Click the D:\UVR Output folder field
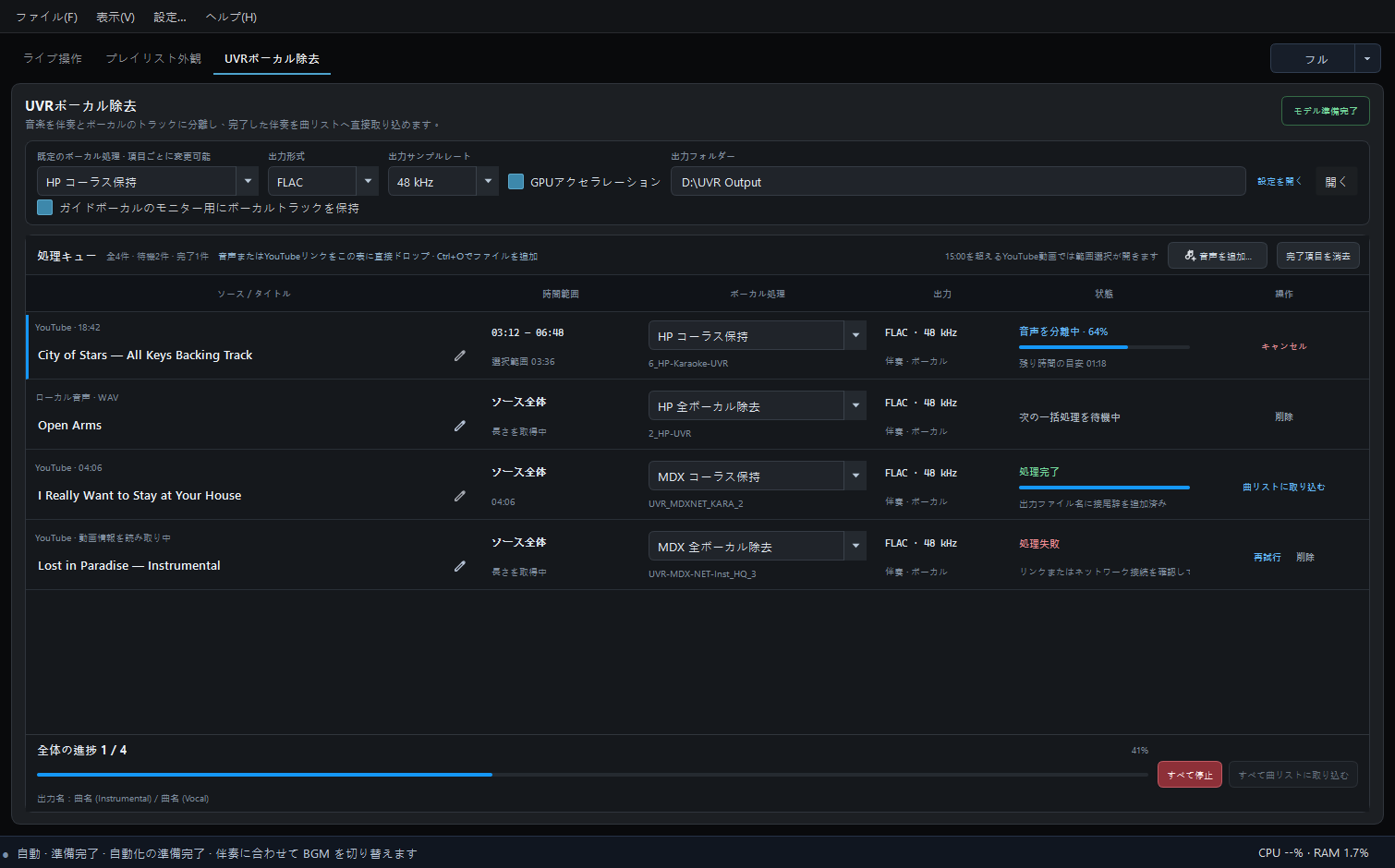1395x868 pixels. tap(958, 182)
